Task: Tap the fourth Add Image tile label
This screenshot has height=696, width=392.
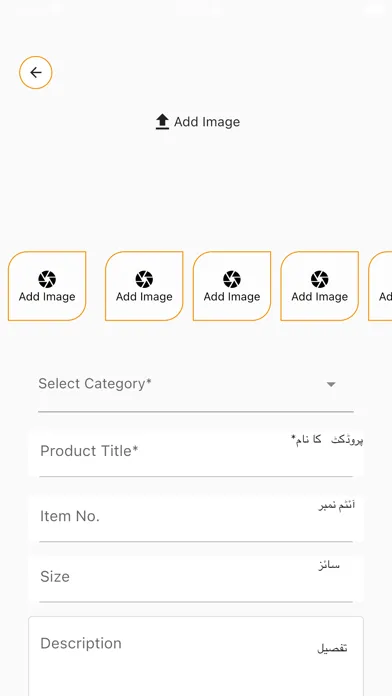Action: pos(320,297)
